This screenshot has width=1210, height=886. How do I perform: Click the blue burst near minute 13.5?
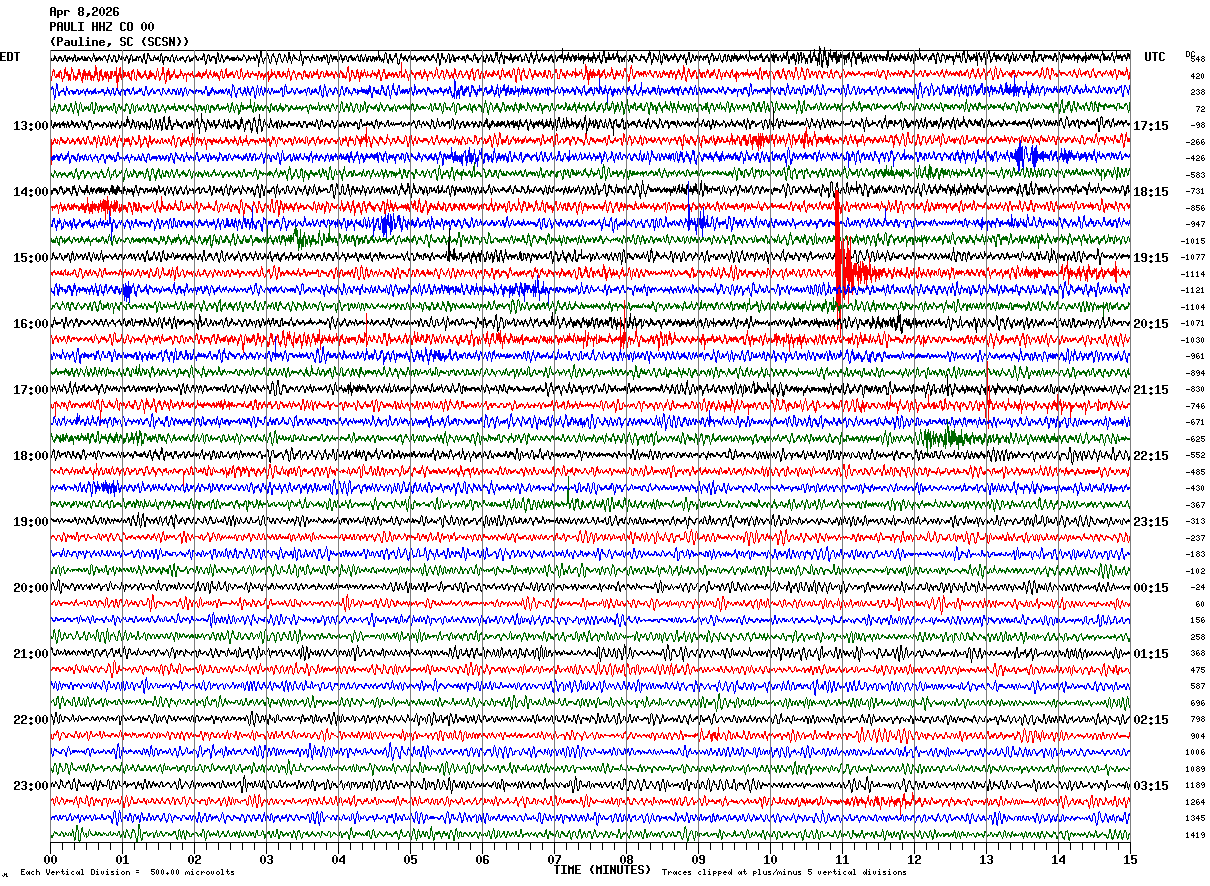(1028, 156)
